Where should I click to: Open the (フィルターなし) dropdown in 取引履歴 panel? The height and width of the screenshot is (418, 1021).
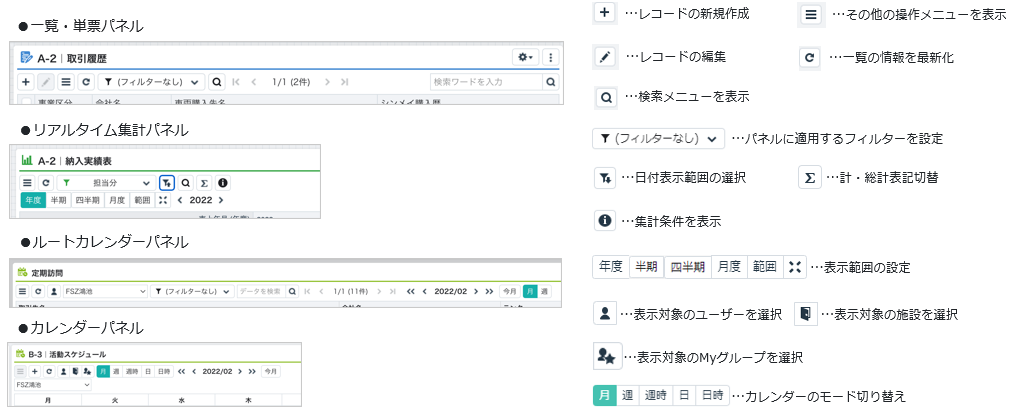tap(154, 82)
